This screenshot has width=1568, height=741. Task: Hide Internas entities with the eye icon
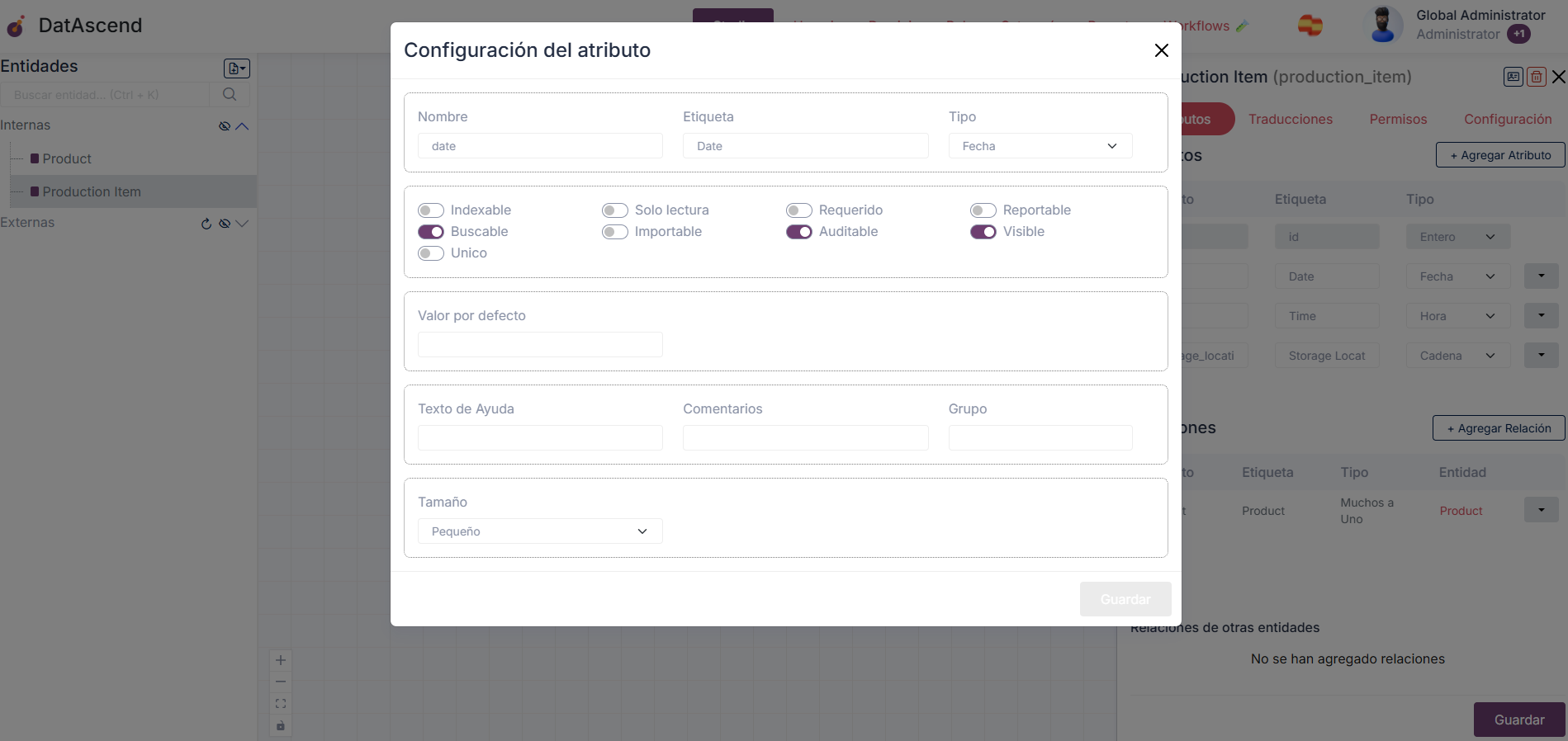(224, 126)
